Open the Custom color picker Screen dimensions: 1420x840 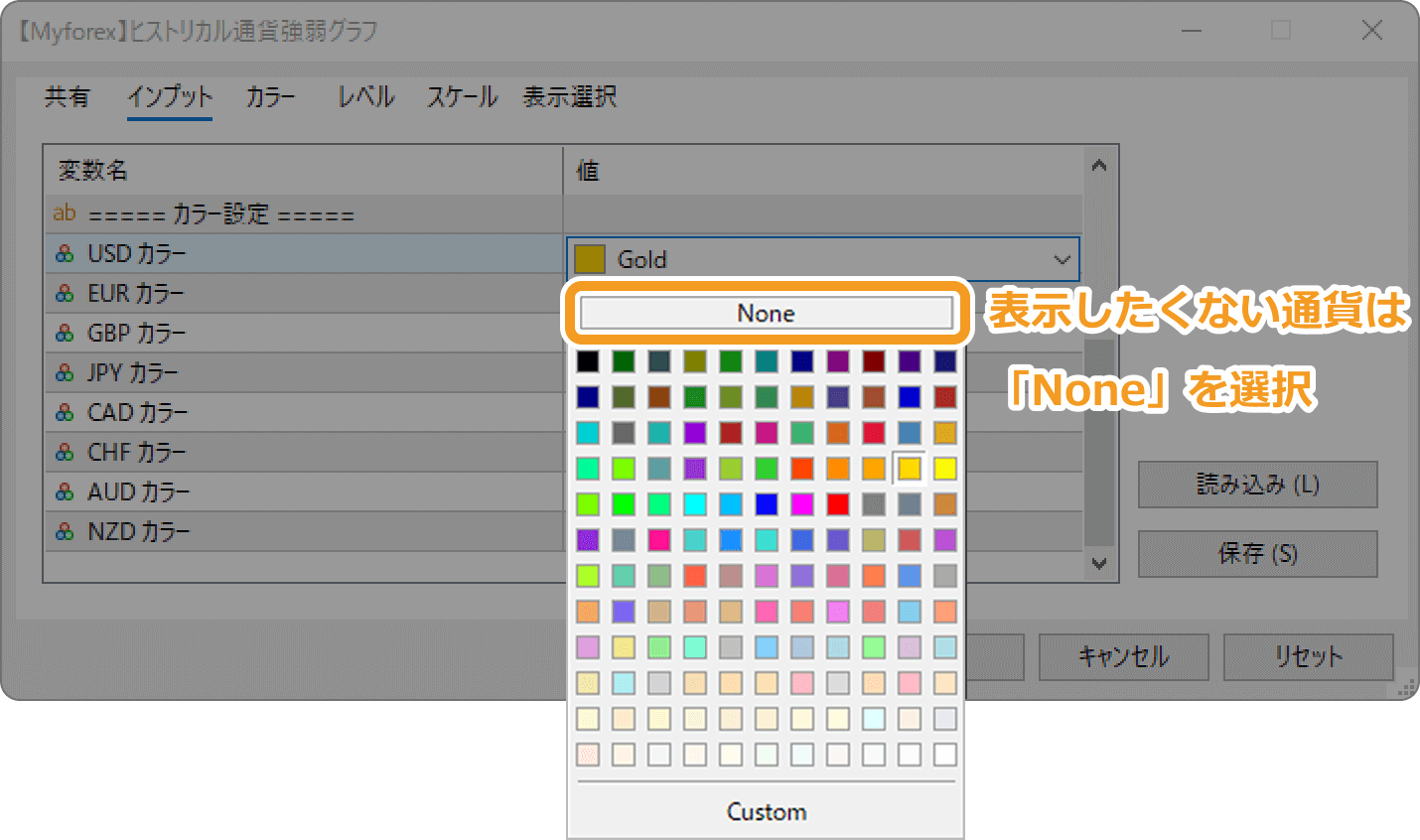pos(765,811)
